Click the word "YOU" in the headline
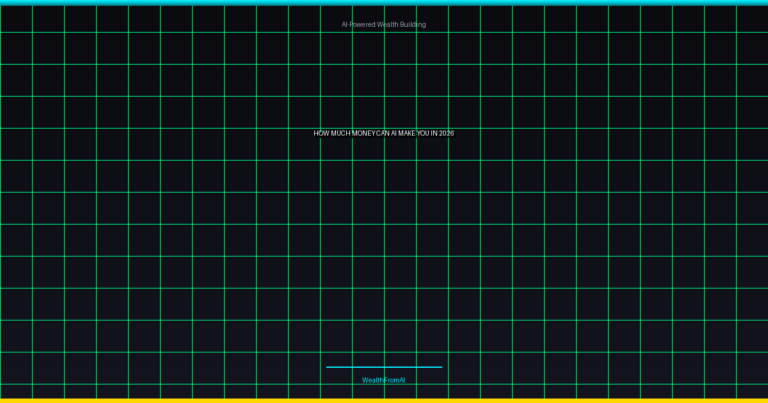The image size is (768, 403). point(424,133)
